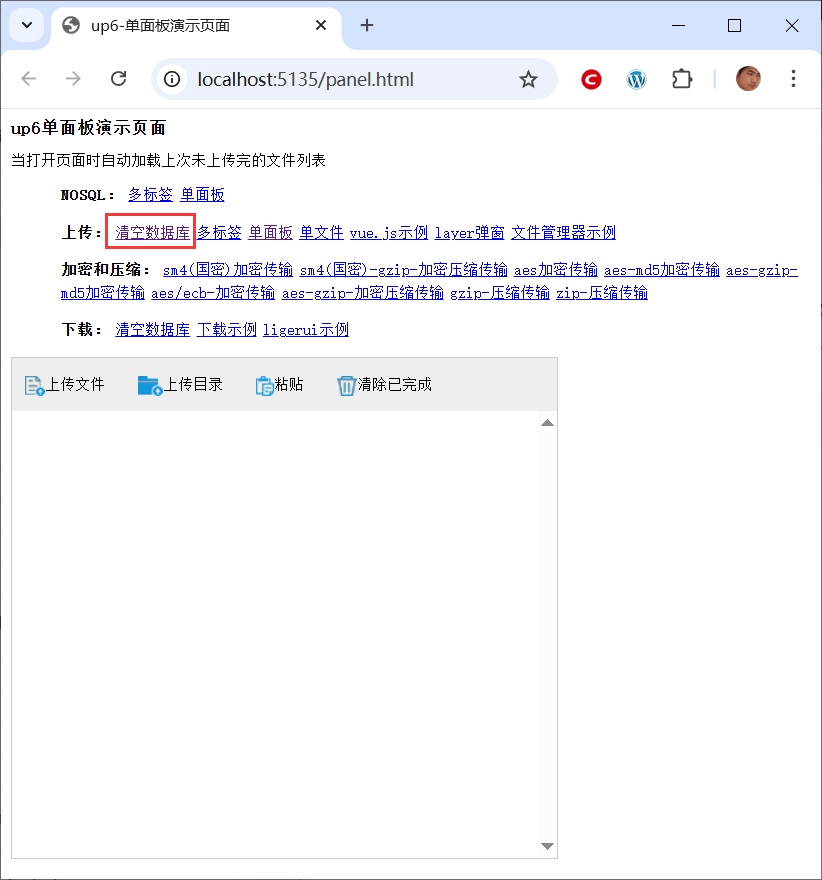Click the WordPress extension icon
The height and width of the screenshot is (880, 822).
[637, 79]
